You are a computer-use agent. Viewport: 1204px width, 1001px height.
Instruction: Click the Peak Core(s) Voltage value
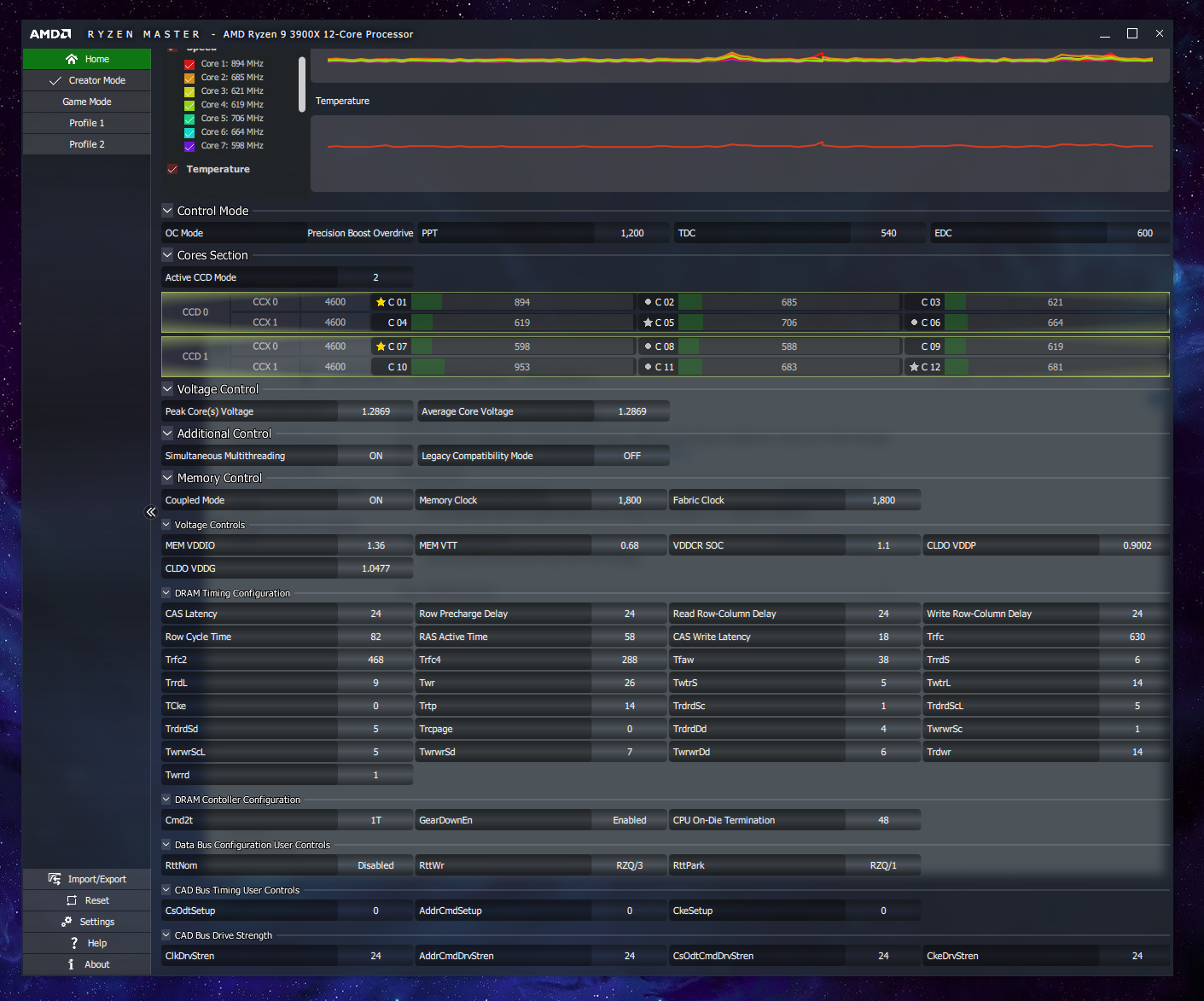click(375, 411)
